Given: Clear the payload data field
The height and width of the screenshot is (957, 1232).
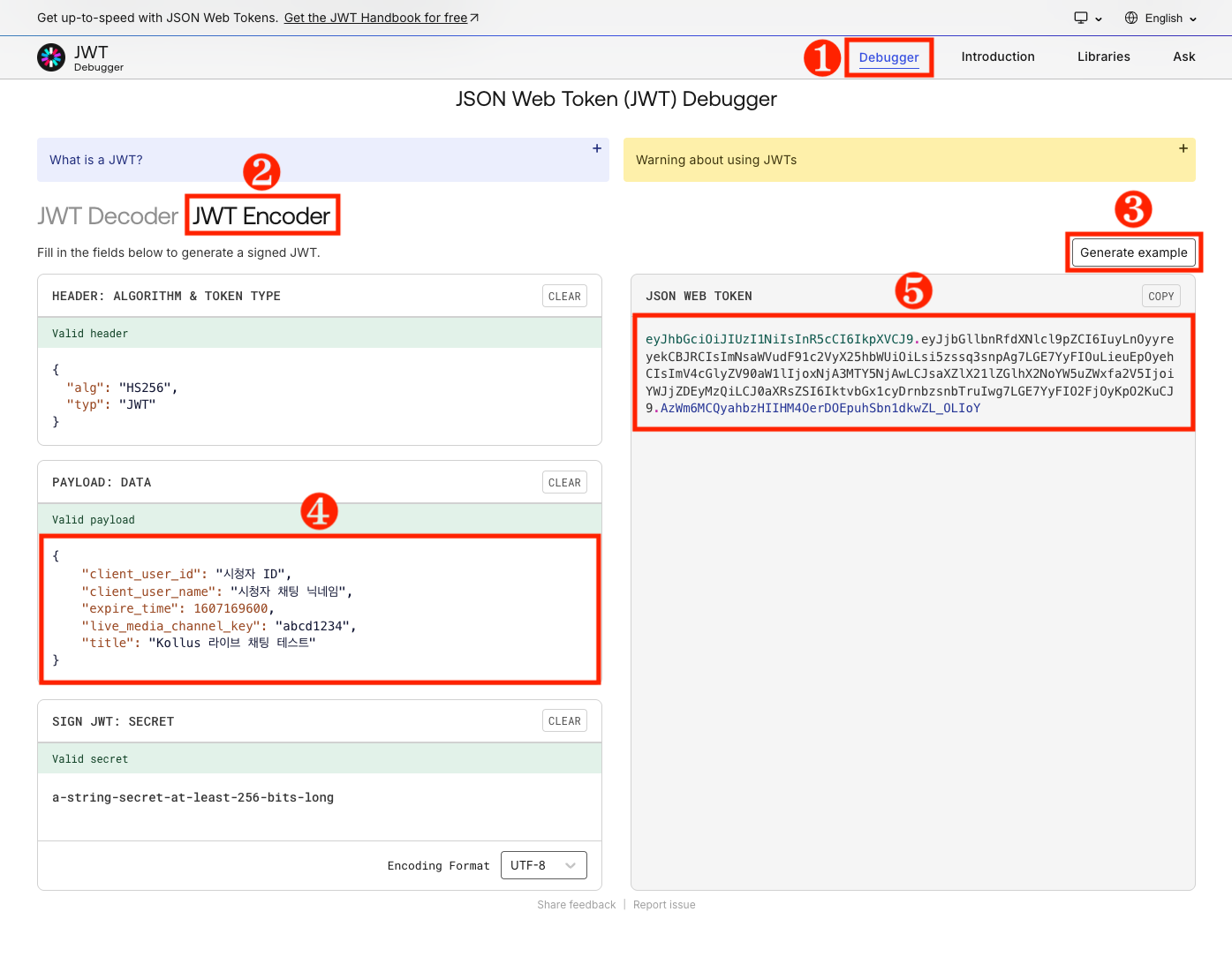Looking at the screenshot, I should (564, 482).
